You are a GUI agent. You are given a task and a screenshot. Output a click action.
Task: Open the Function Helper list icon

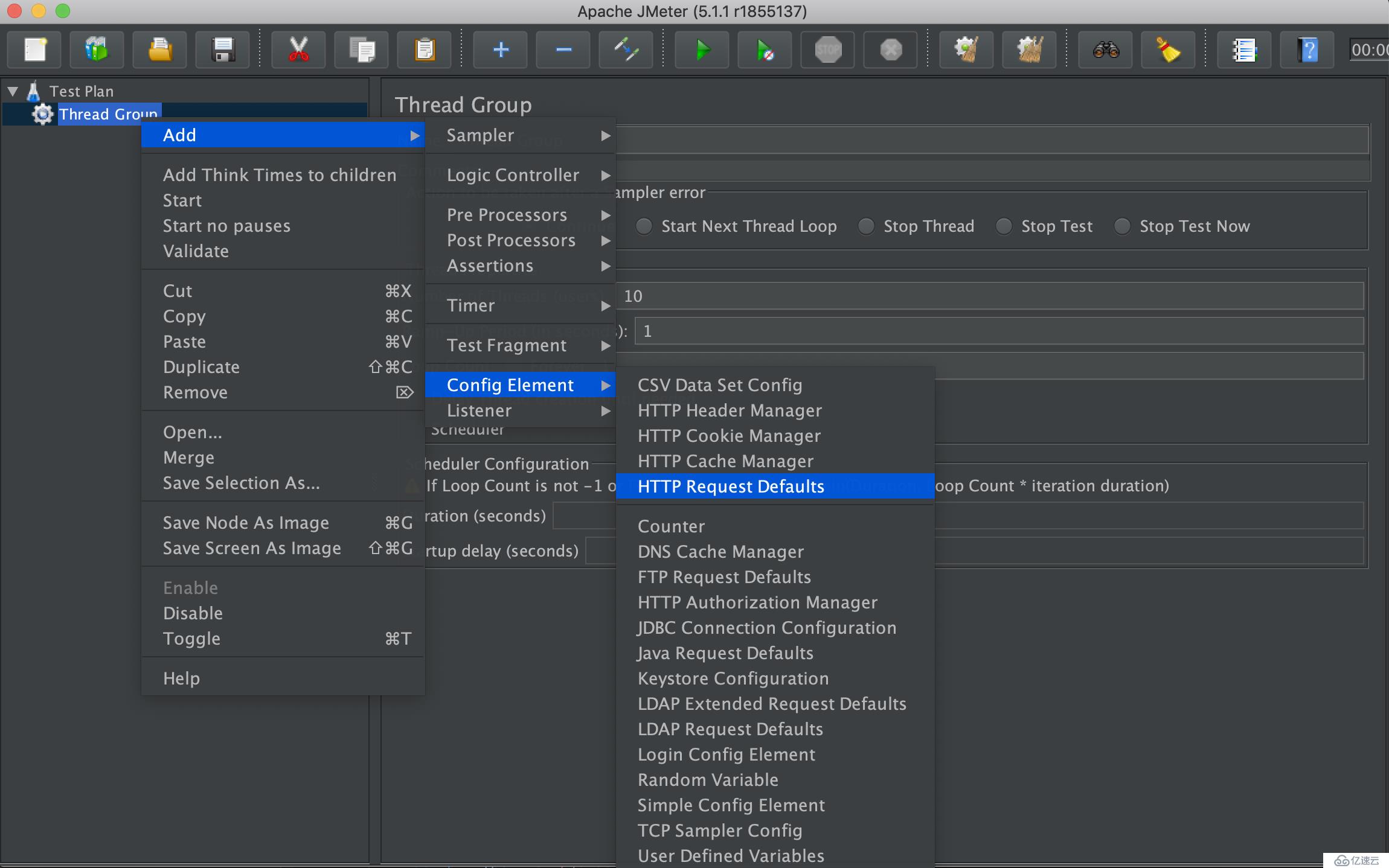pyautogui.click(x=1244, y=49)
